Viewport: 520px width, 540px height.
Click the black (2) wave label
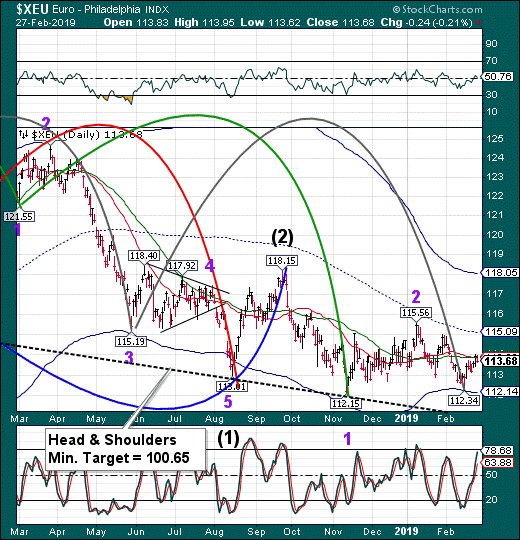click(282, 238)
